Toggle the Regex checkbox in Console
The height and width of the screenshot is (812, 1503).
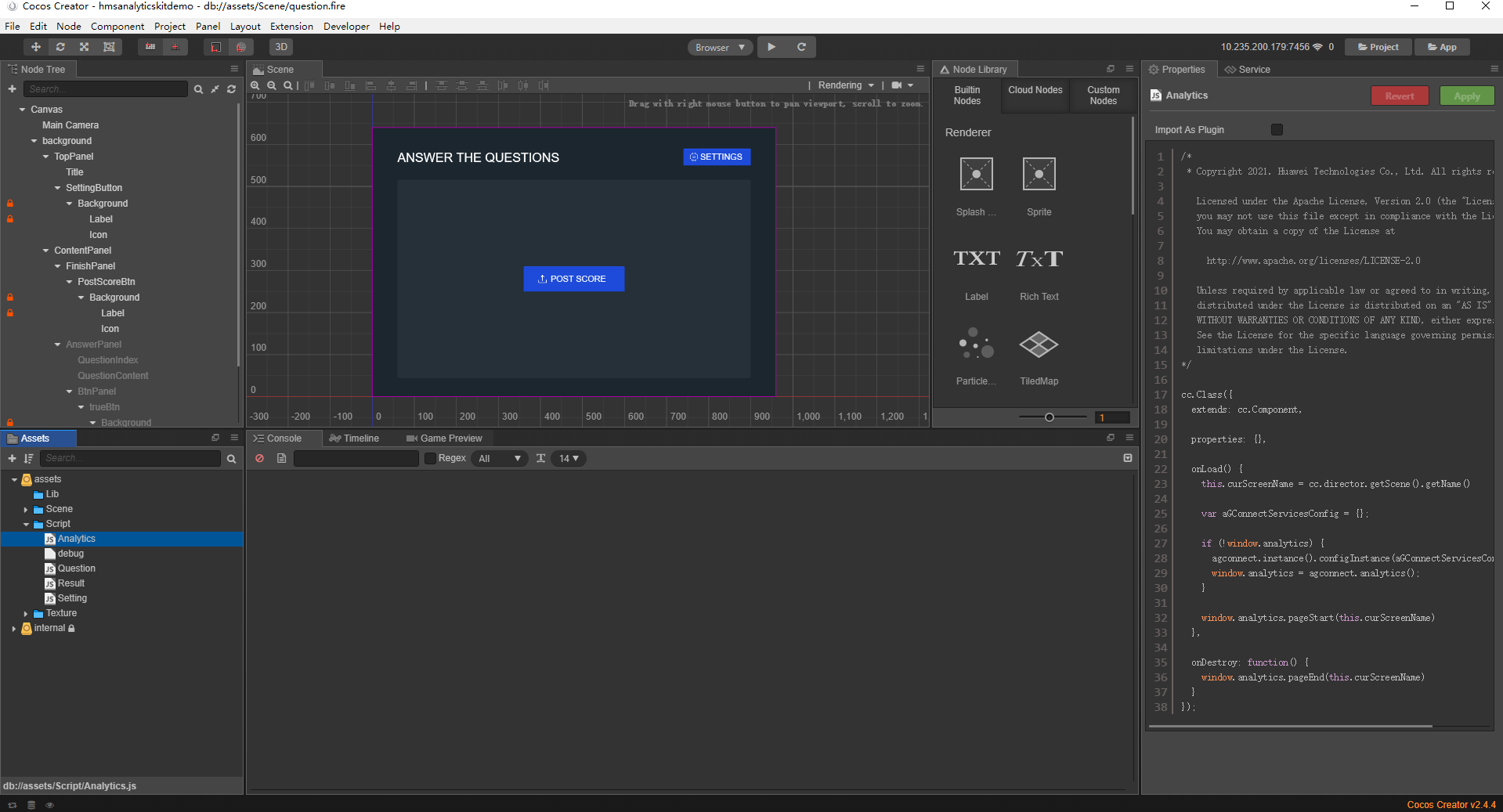pos(430,458)
